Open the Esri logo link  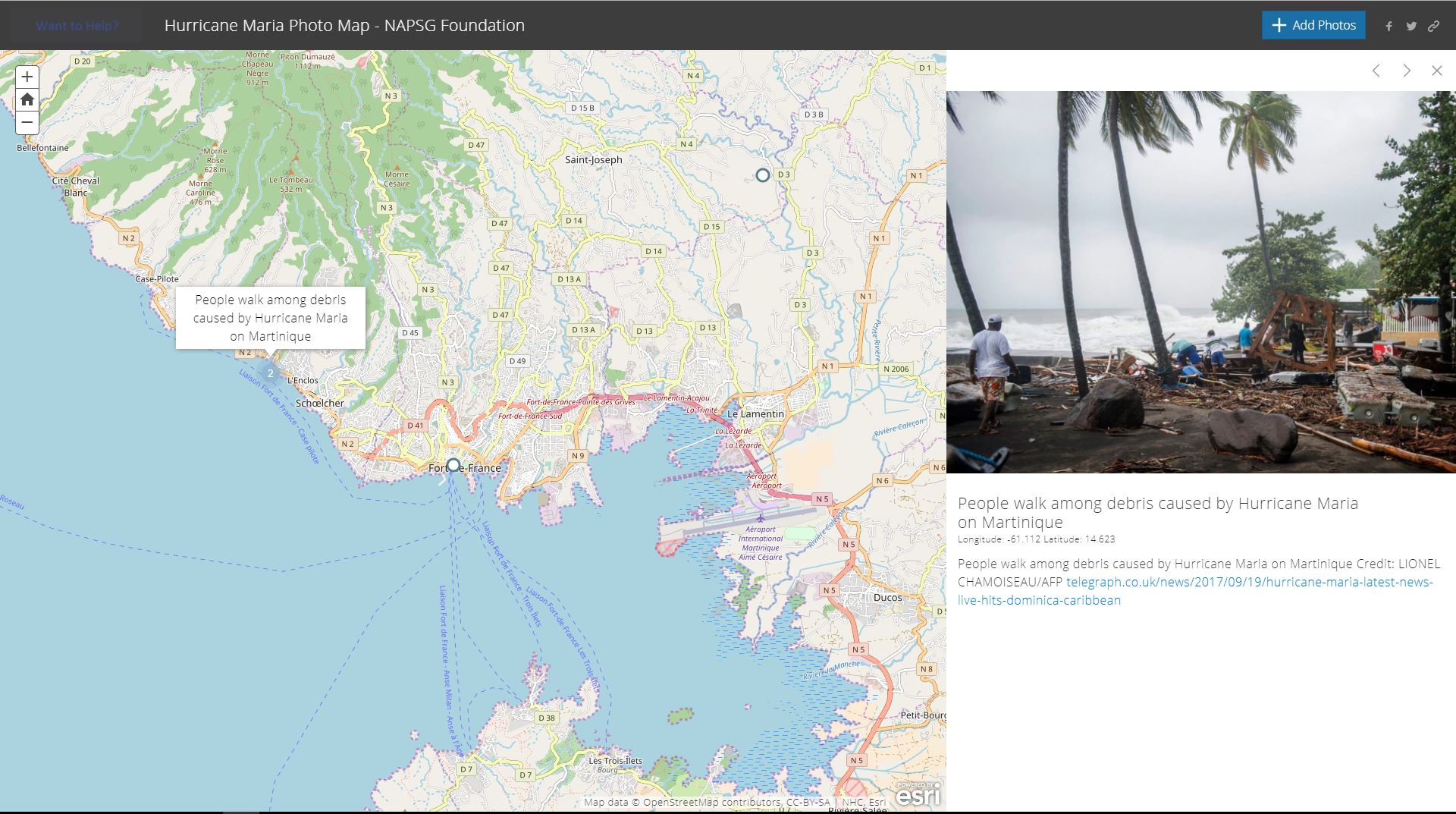(x=918, y=795)
